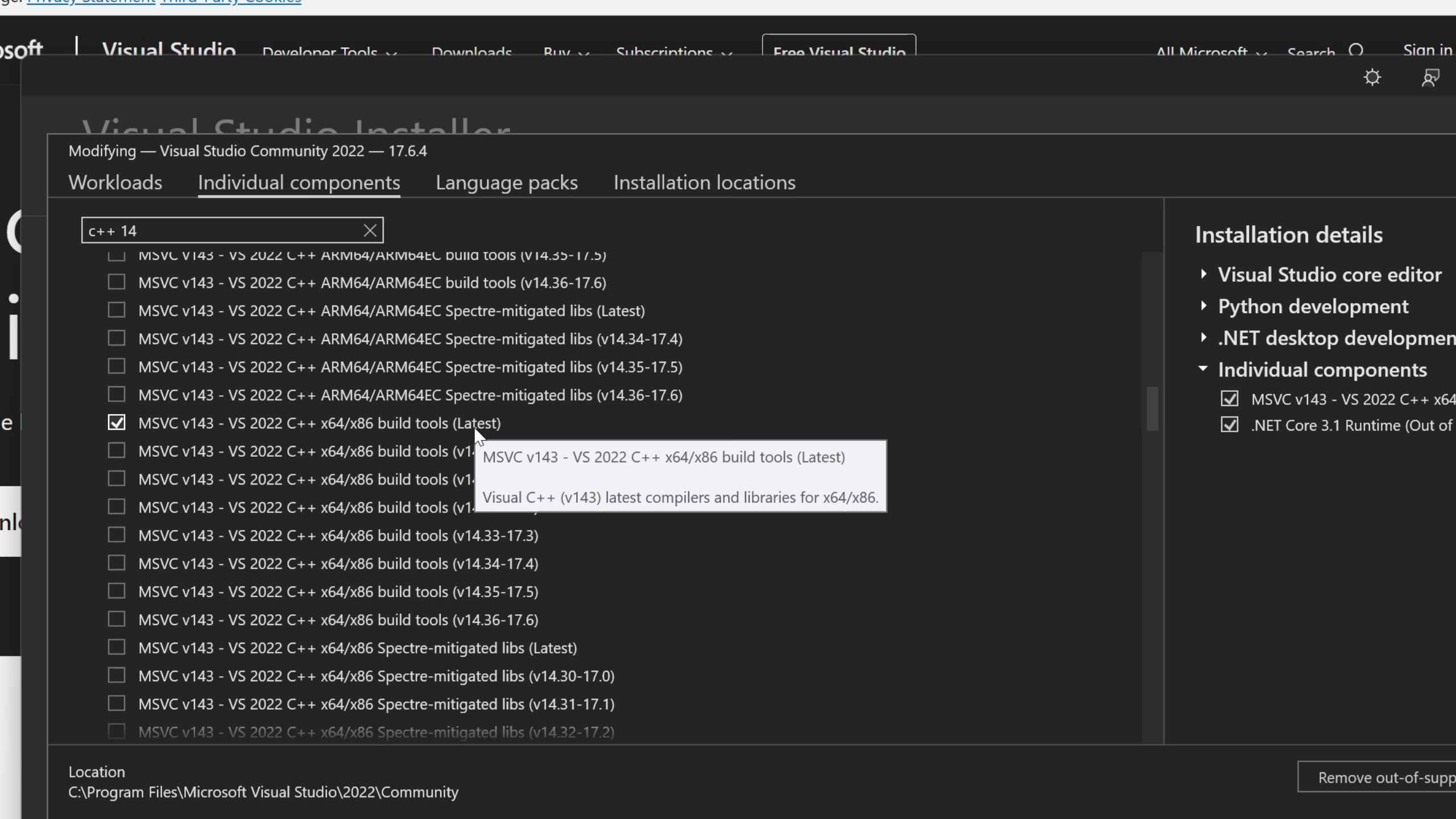Open the Buy dropdown on website
The width and height of the screenshot is (1456, 819).
coord(566,51)
